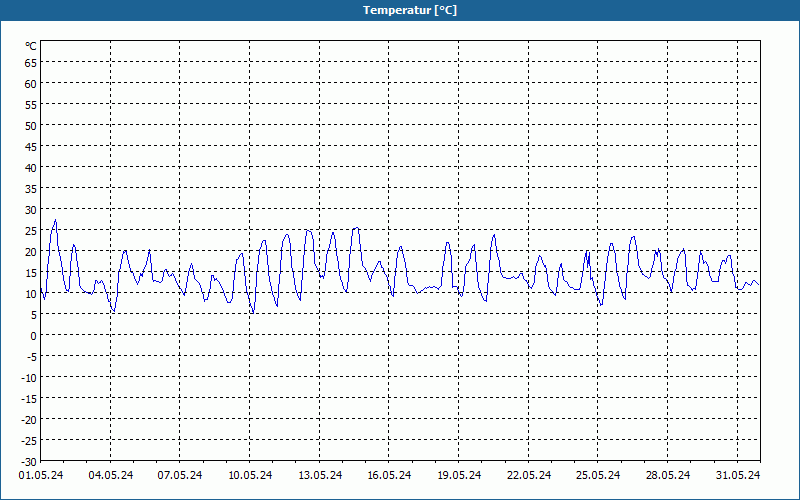Click the -15 value on temperature axis
Image resolution: width=800 pixels, height=500 pixels.
[29, 399]
